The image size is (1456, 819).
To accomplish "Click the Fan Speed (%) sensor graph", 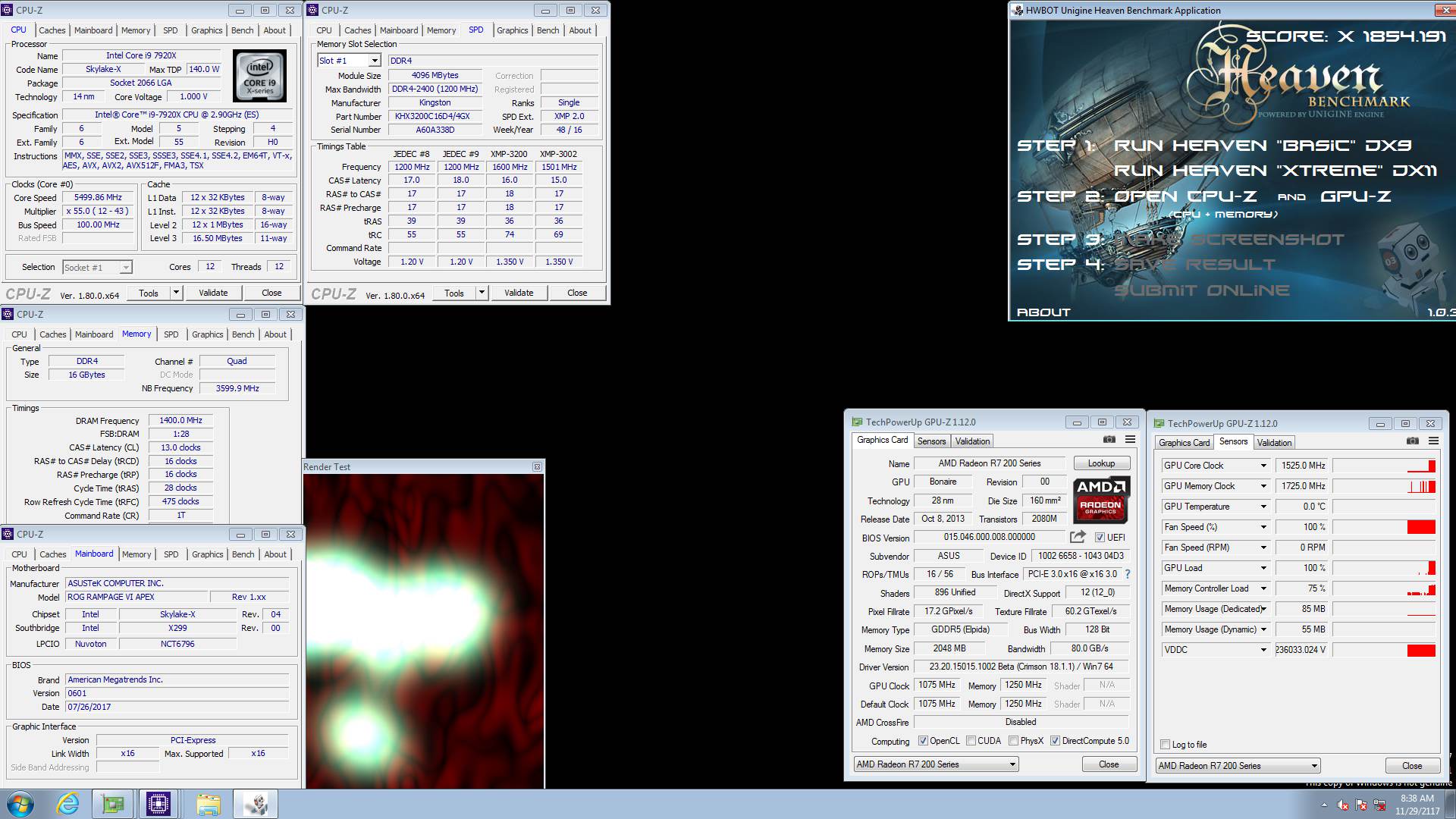I will click(1384, 527).
